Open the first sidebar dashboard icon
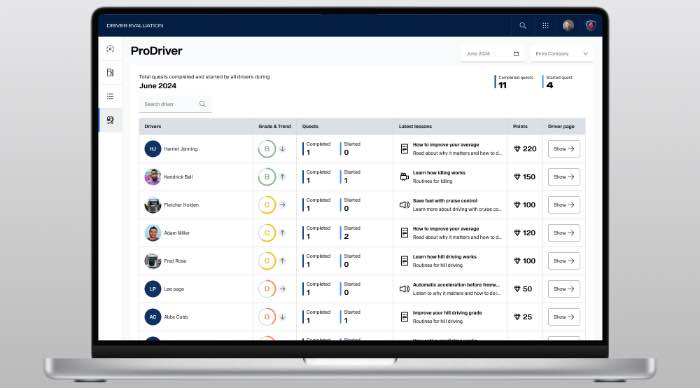 coord(110,49)
